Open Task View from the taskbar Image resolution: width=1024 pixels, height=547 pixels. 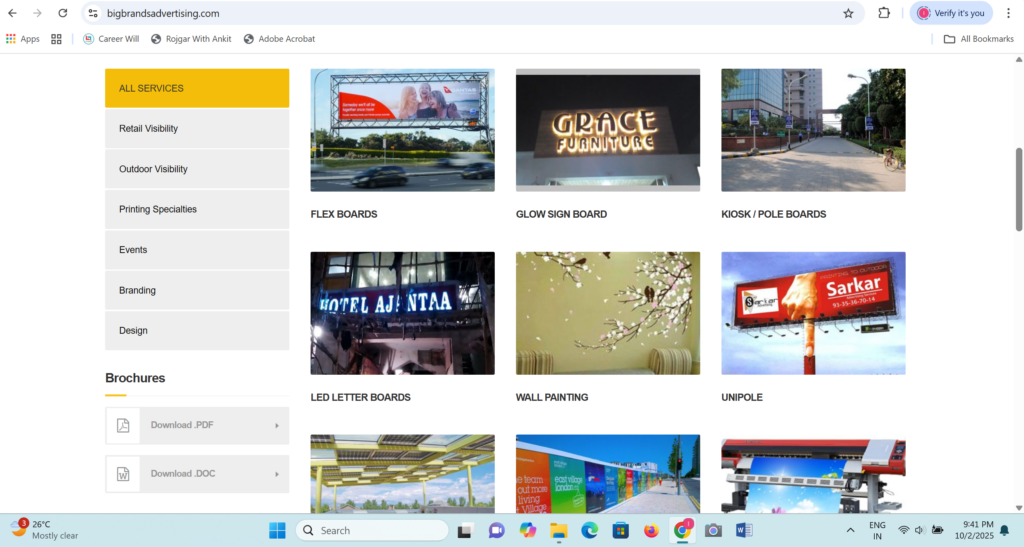tap(465, 531)
